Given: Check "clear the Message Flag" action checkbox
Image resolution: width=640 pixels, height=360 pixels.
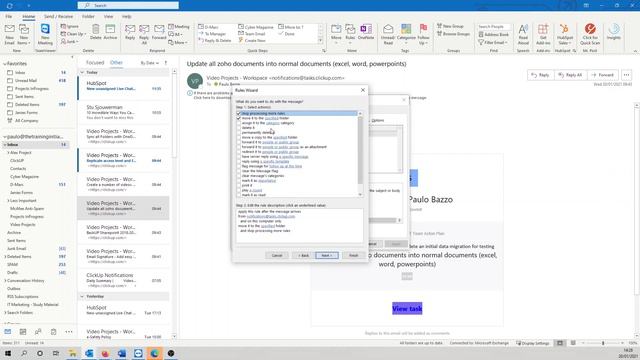Looking at the screenshot, I should tap(239, 171).
